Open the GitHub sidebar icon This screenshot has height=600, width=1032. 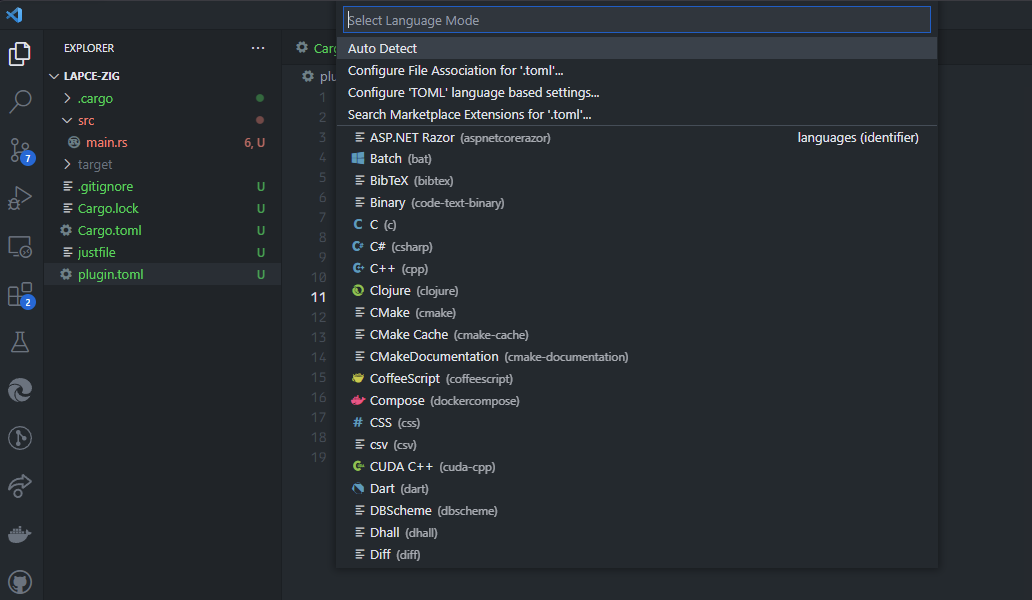(x=21, y=581)
